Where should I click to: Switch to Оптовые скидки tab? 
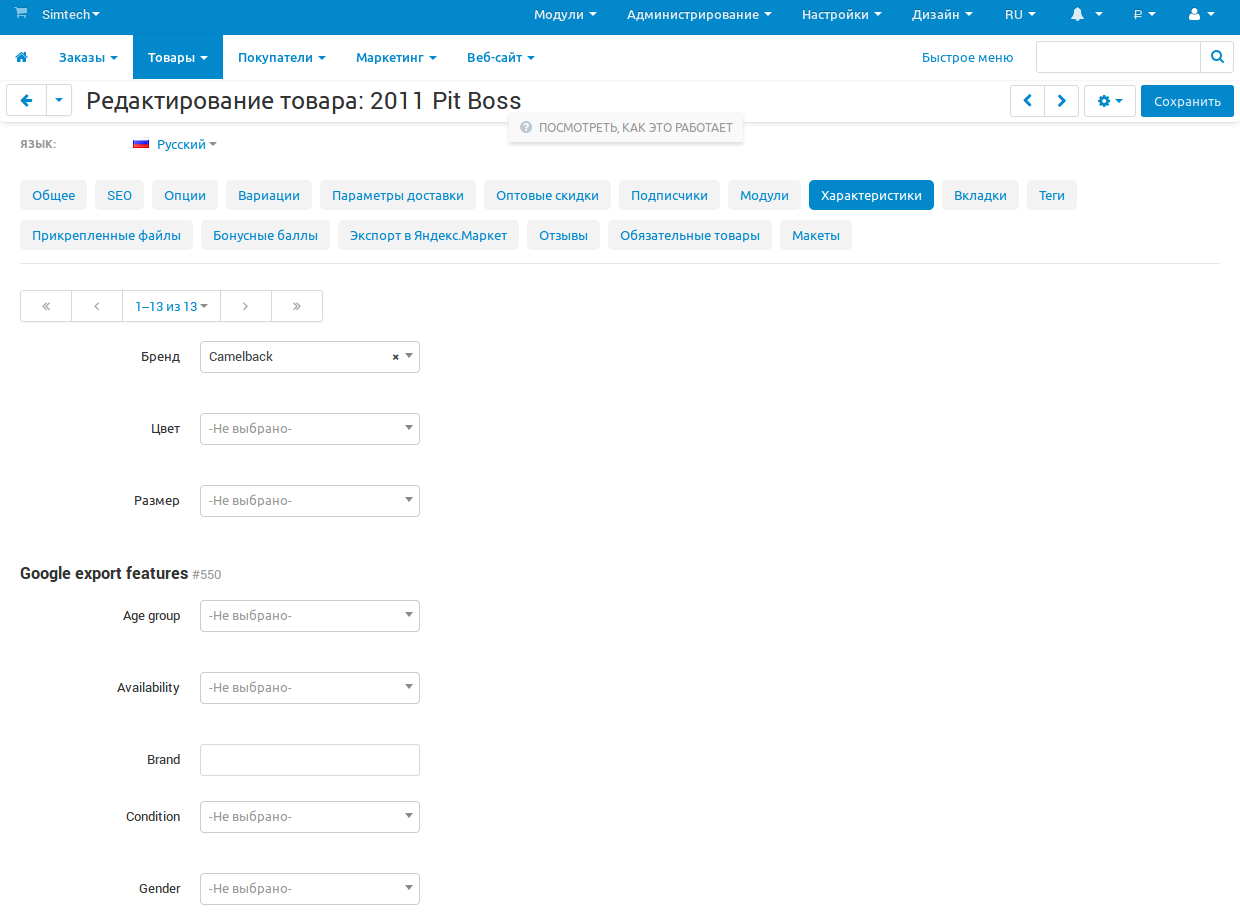pos(548,195)
